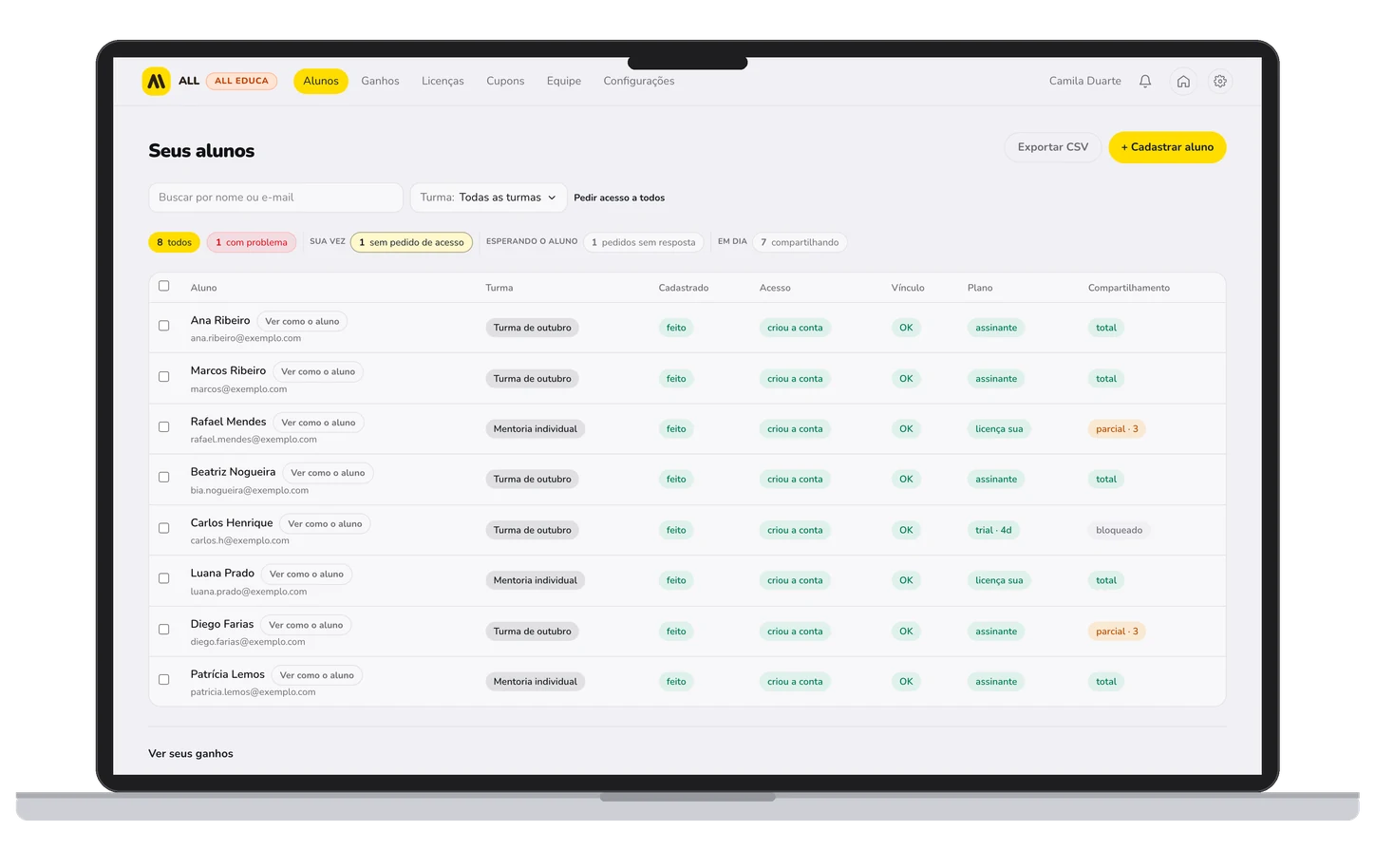Open the Cupons tab
Screen dimensions: 1375x868
(505, 81)
